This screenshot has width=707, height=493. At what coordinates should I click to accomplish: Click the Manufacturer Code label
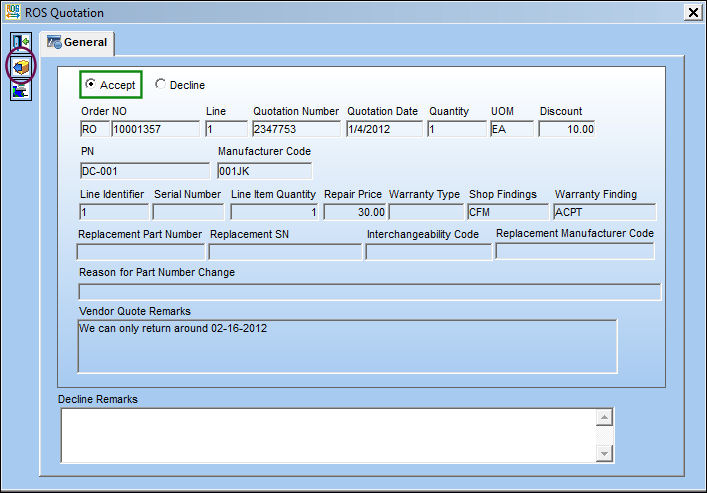tap(264, 151)
